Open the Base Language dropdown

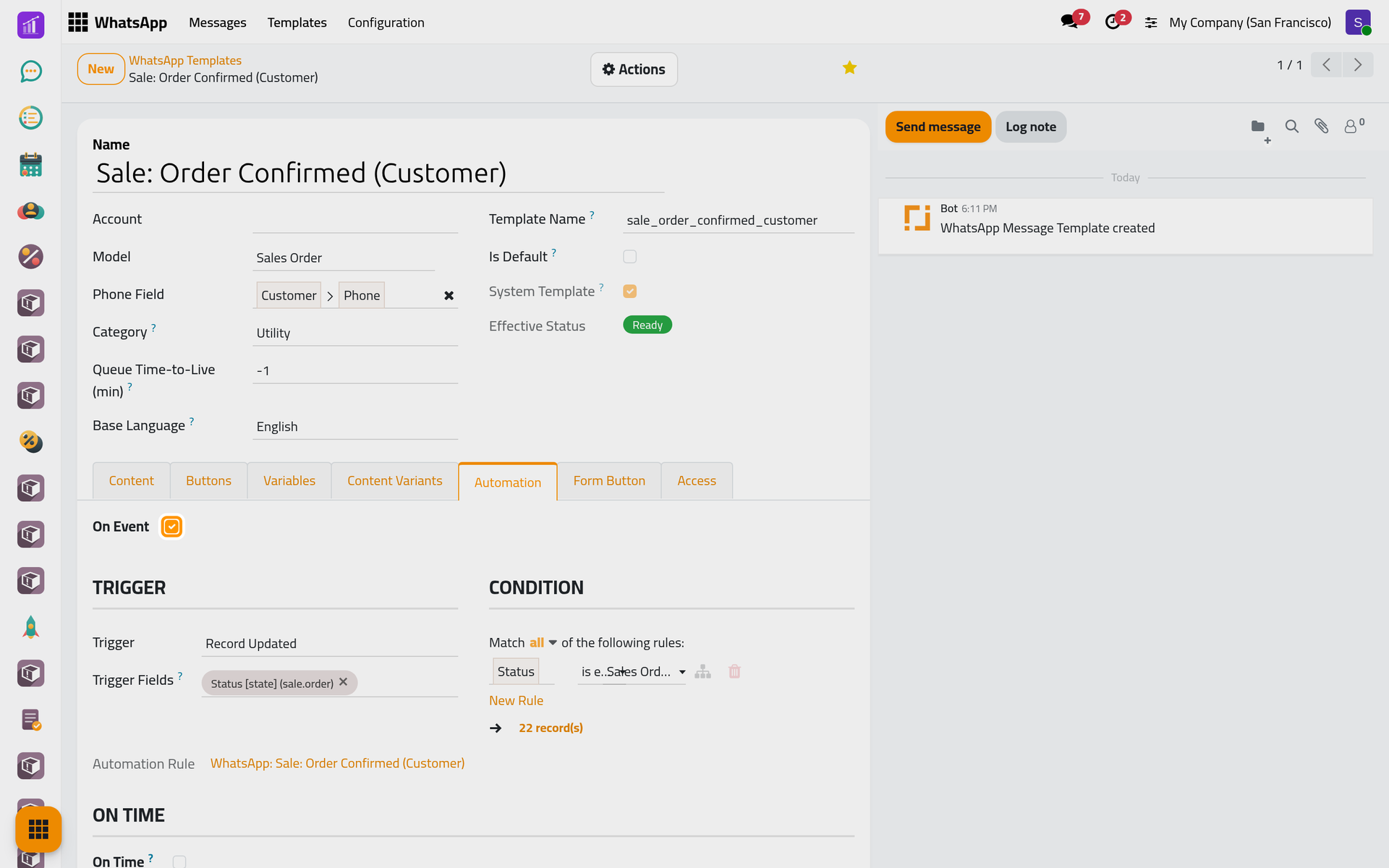[x=355, y=426]
